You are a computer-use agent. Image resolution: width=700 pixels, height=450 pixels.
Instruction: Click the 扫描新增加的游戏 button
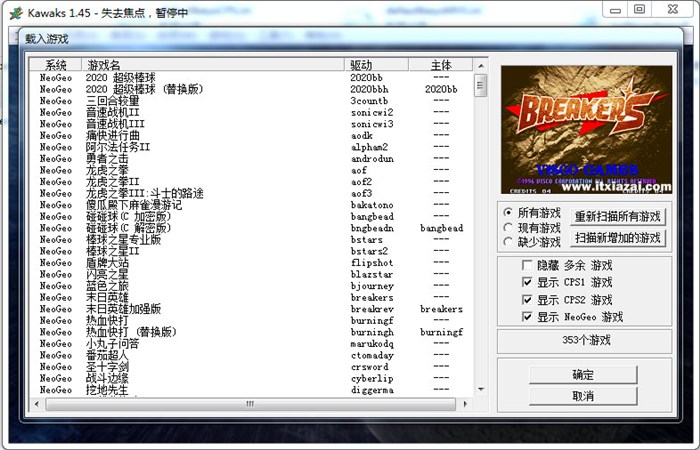618,238
